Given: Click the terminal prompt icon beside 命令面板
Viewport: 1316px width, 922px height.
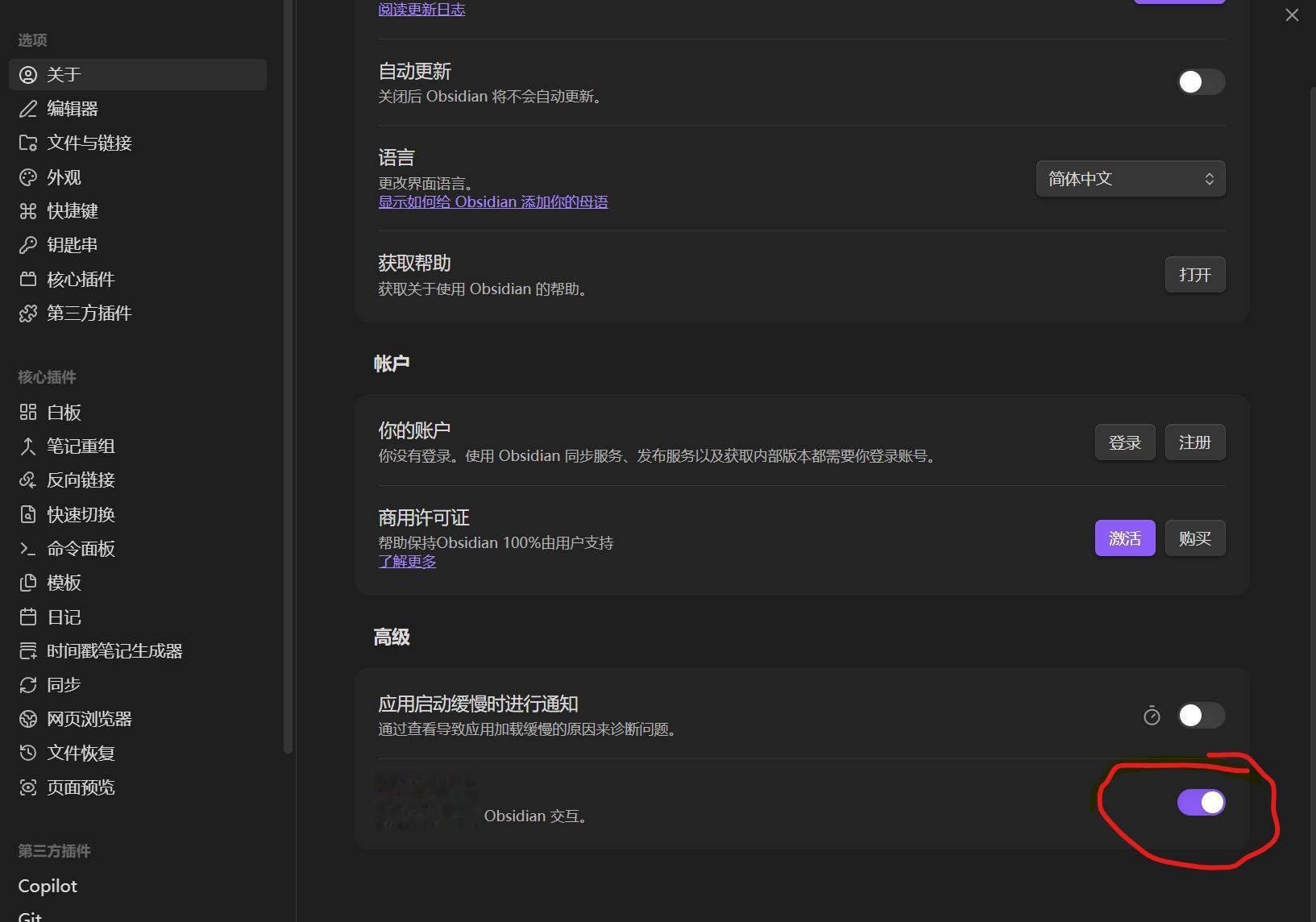Looking at the screenshot, I should click(28, 549).
